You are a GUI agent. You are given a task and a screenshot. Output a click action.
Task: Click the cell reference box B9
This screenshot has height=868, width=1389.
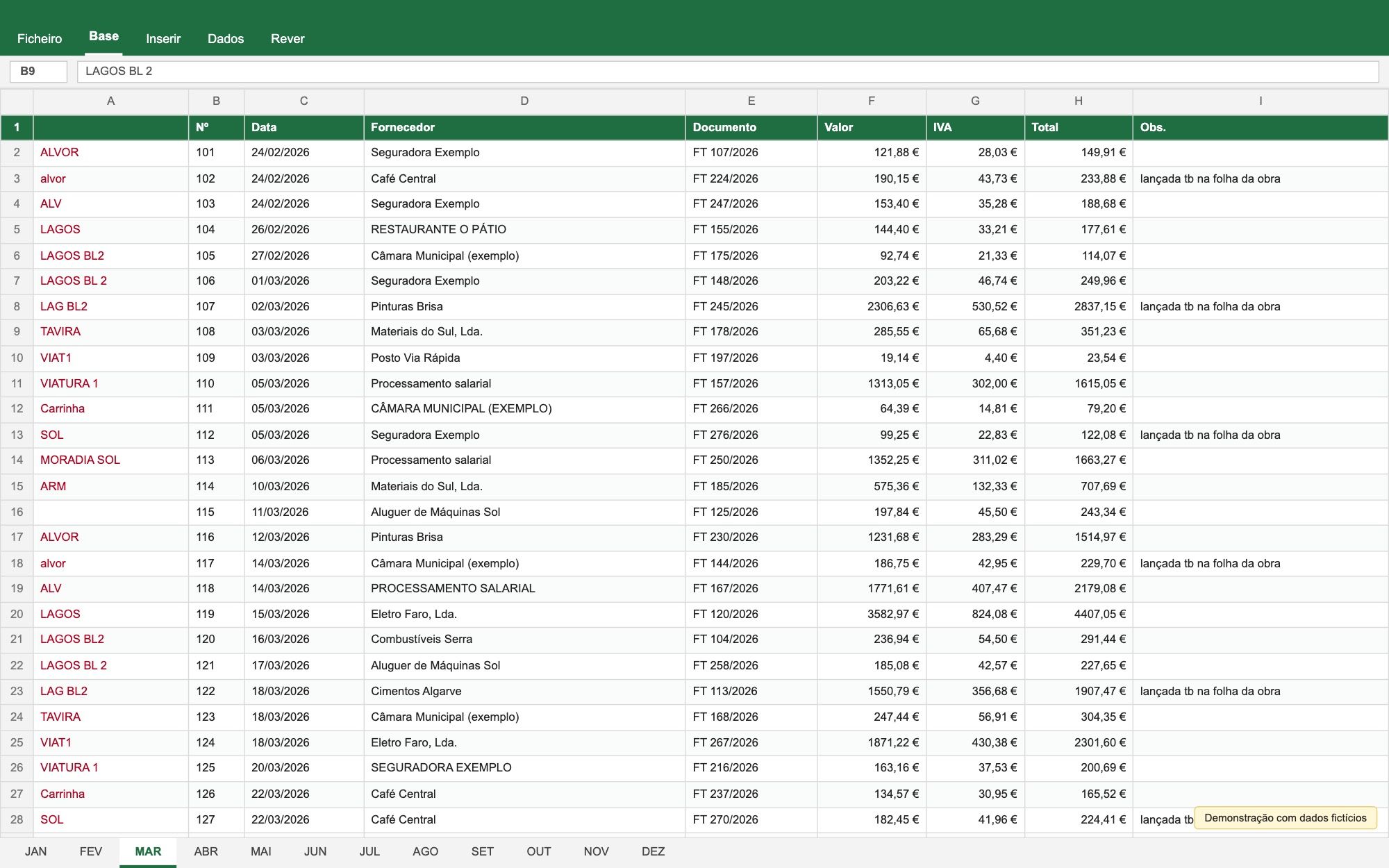[x=38, y=71]
